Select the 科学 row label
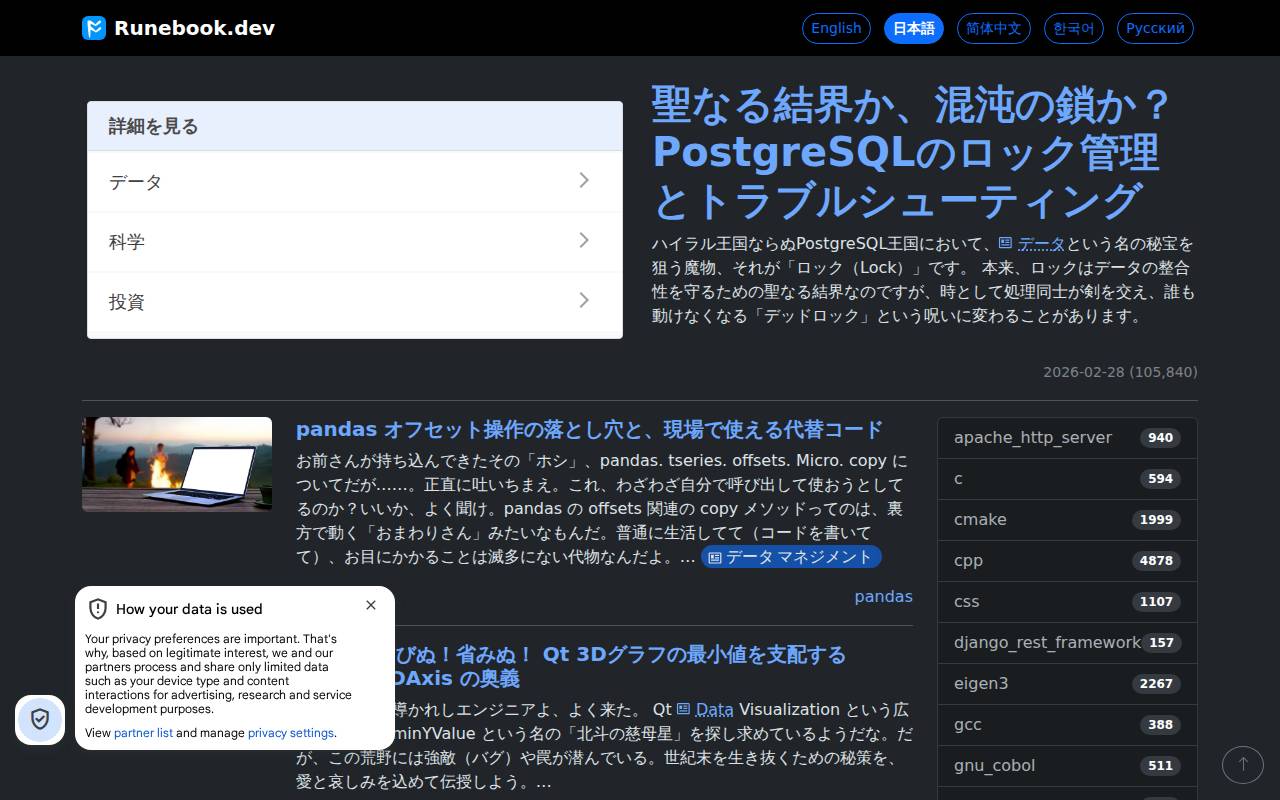 pos(127,242)
